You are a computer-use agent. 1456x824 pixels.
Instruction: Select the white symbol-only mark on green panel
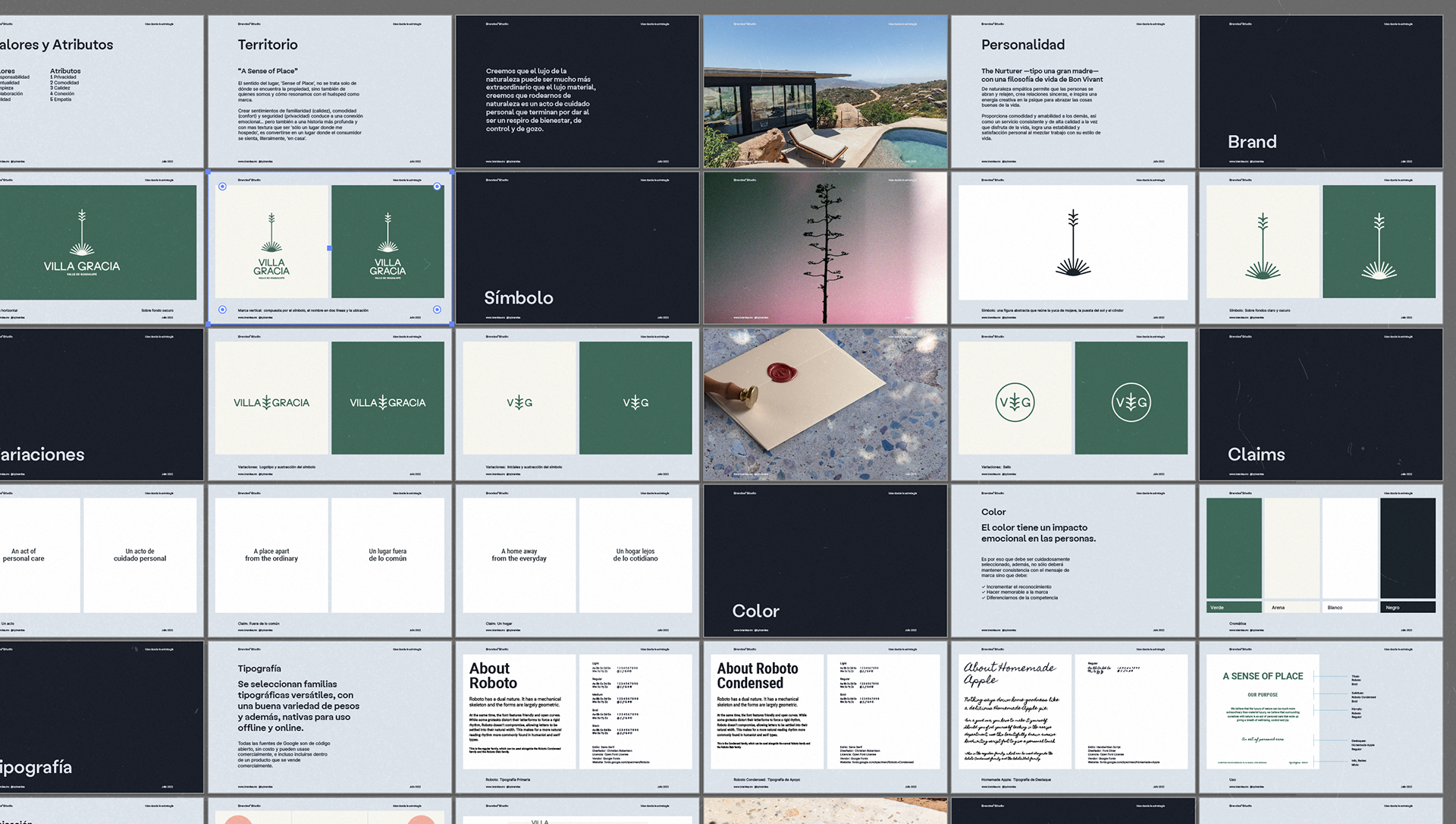(1379, 247)
